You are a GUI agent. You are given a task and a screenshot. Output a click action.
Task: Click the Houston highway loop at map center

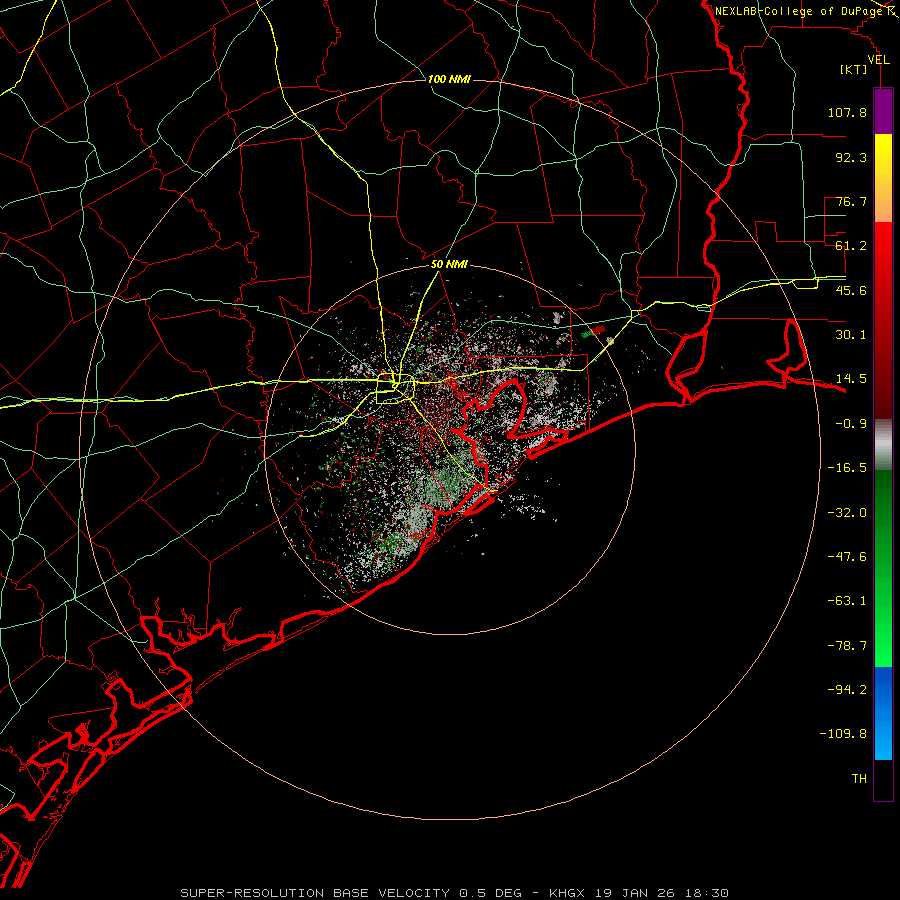pos(395,389)
